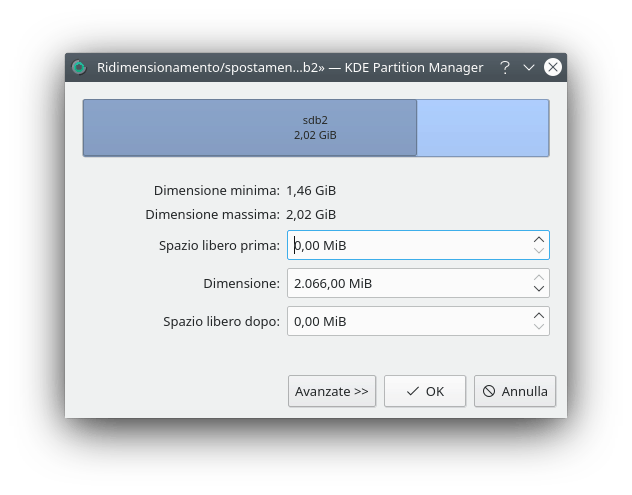Decrease Spazio libero prima with down arrow
Screen dimensions: 632x495
click(539, 251)
